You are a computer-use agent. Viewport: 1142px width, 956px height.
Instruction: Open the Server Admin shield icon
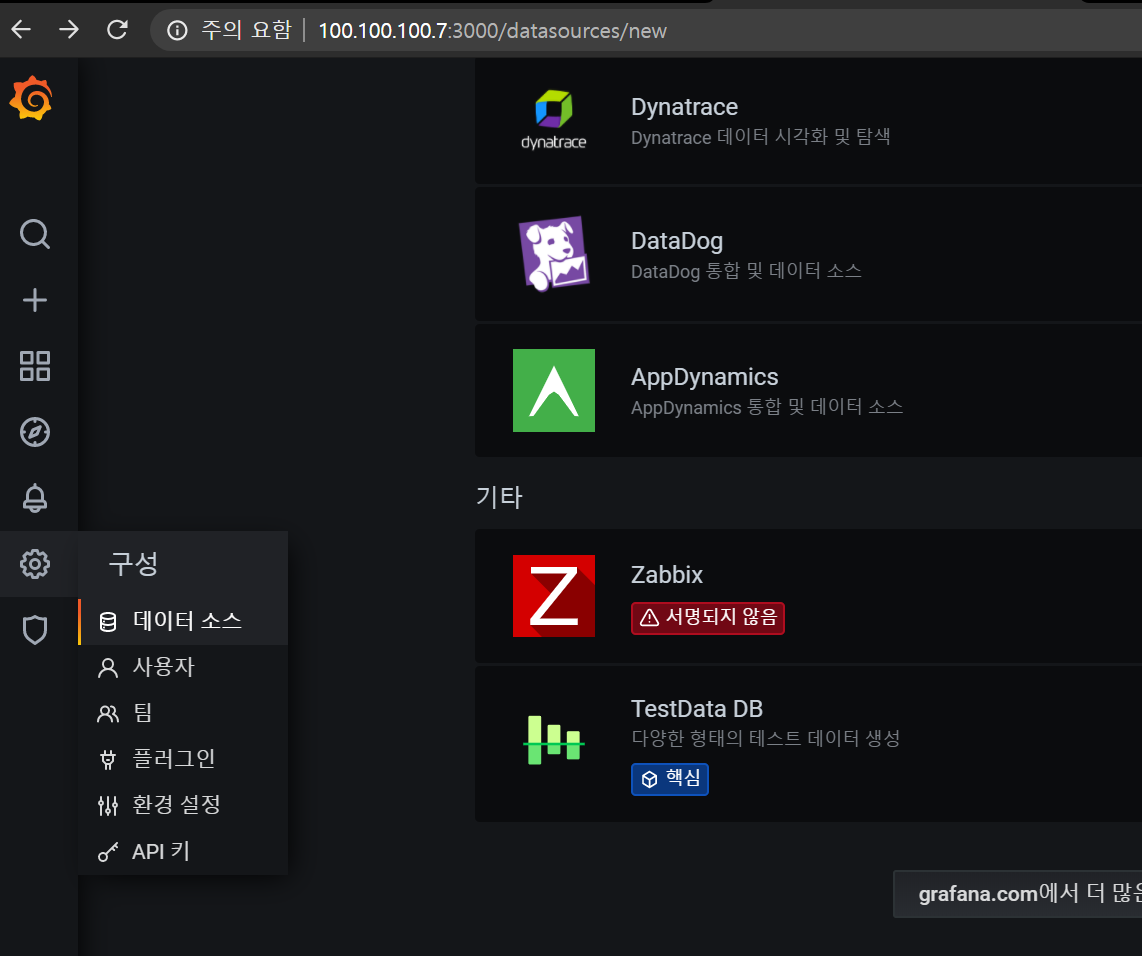(35, 630)
